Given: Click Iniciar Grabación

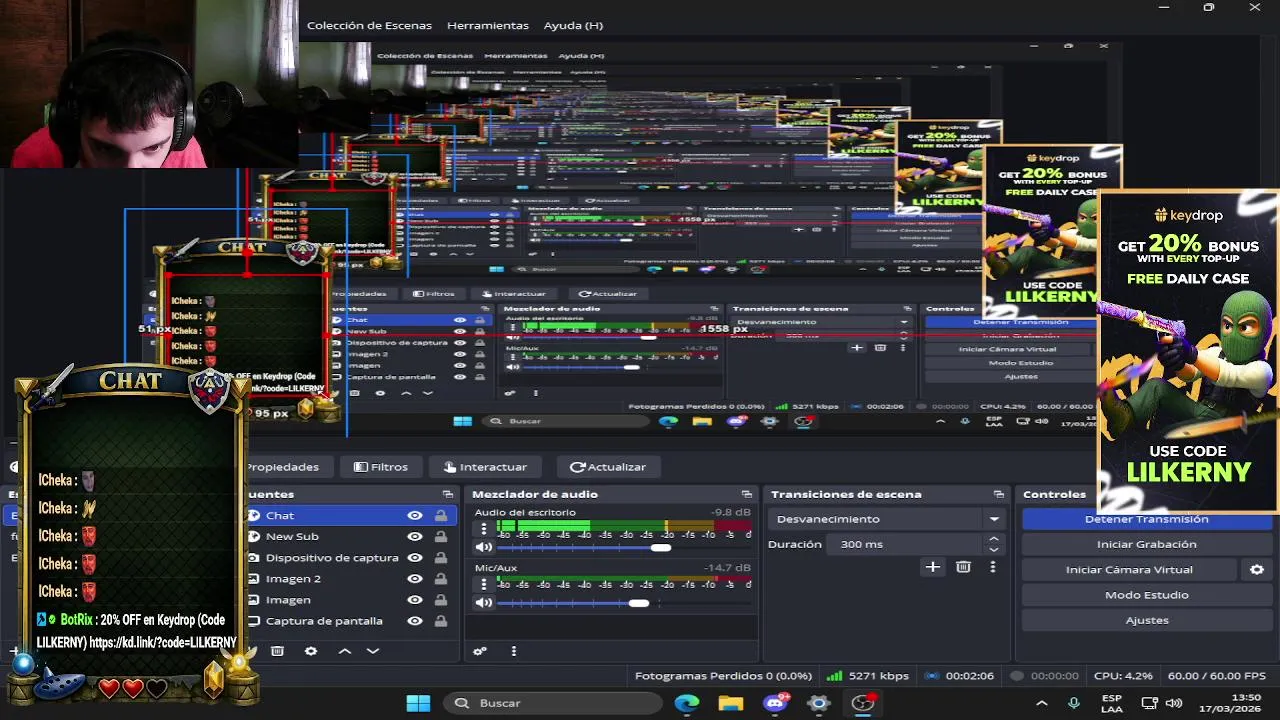Looking at the screenshot, I should click(1146, 544).
